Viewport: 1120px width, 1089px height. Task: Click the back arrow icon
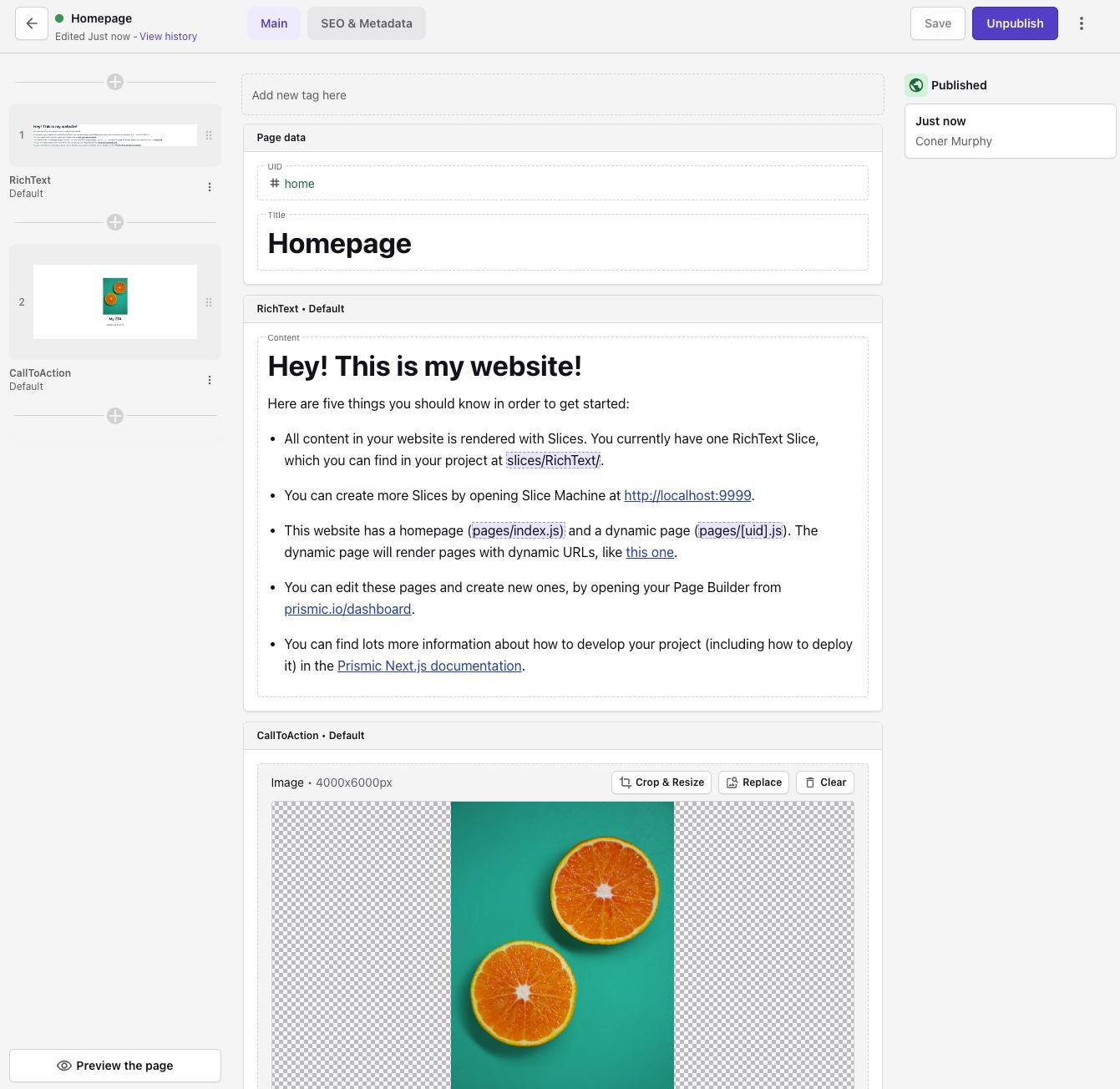[x=32, y=23]
